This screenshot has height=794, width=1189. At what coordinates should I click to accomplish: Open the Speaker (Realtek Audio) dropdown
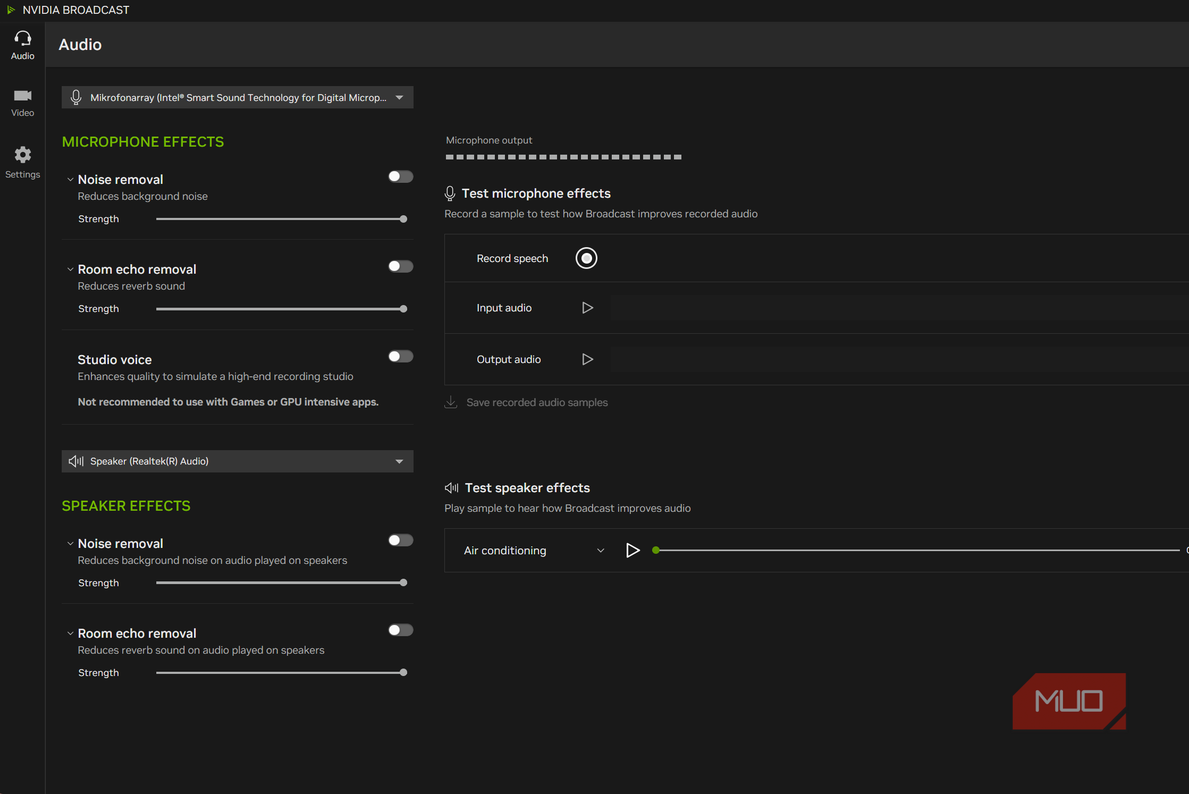(x=237, y=461)
